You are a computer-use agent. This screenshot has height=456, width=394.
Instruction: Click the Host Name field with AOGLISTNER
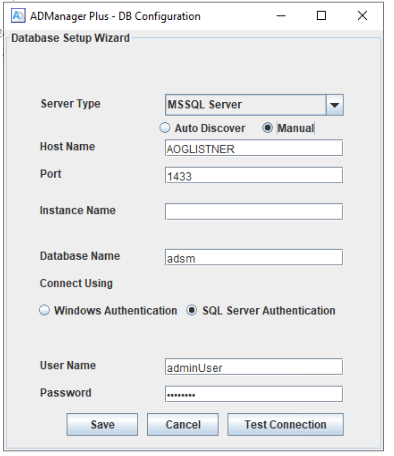click(x=254, y=148)
